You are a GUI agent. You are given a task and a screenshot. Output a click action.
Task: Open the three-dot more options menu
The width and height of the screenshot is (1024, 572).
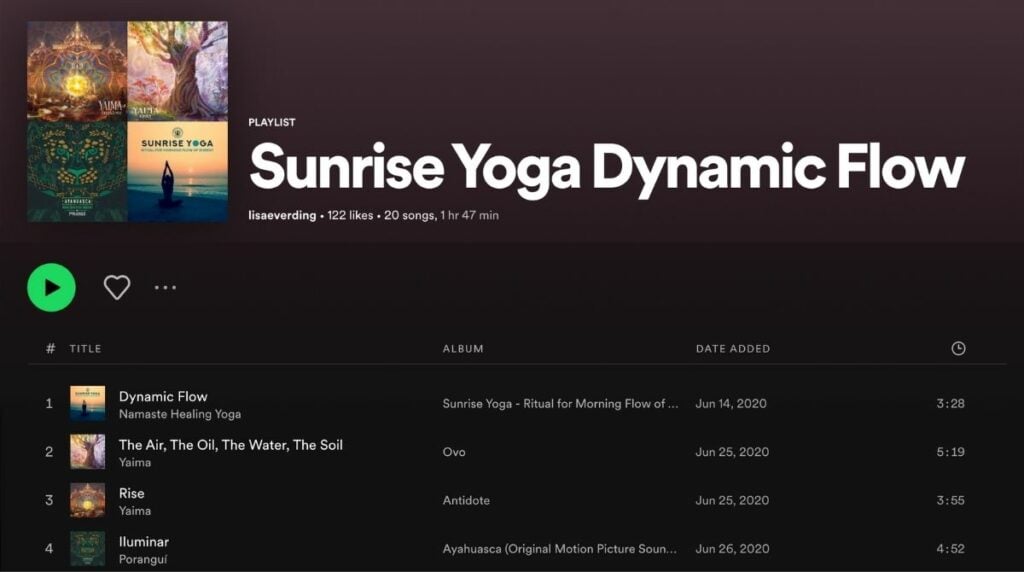click(165, 287)
